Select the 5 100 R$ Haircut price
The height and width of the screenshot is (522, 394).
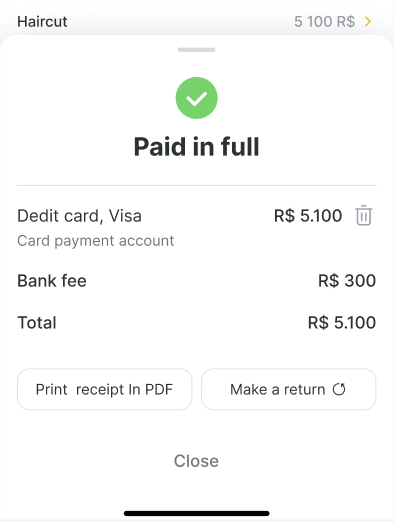click(x=324, y=22)
